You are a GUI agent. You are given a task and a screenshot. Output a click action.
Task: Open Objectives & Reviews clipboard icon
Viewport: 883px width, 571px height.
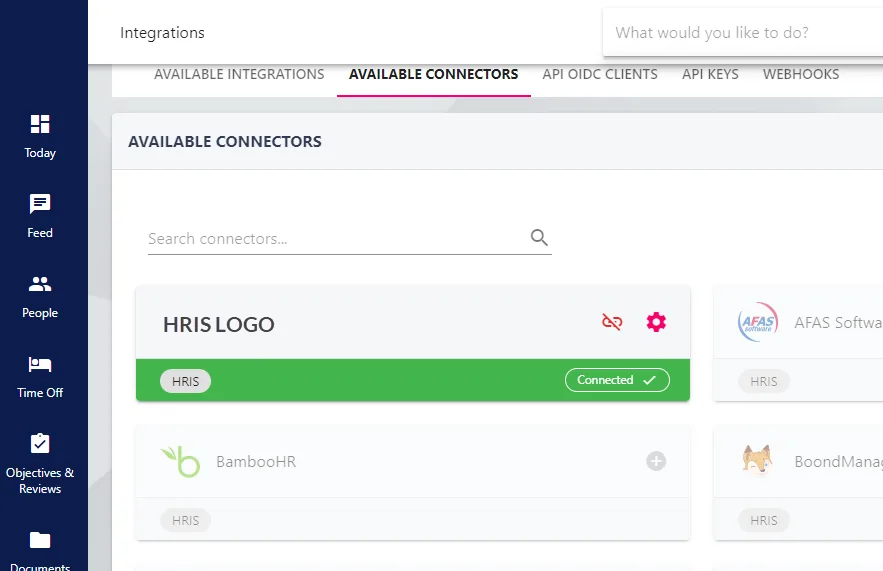40,443
